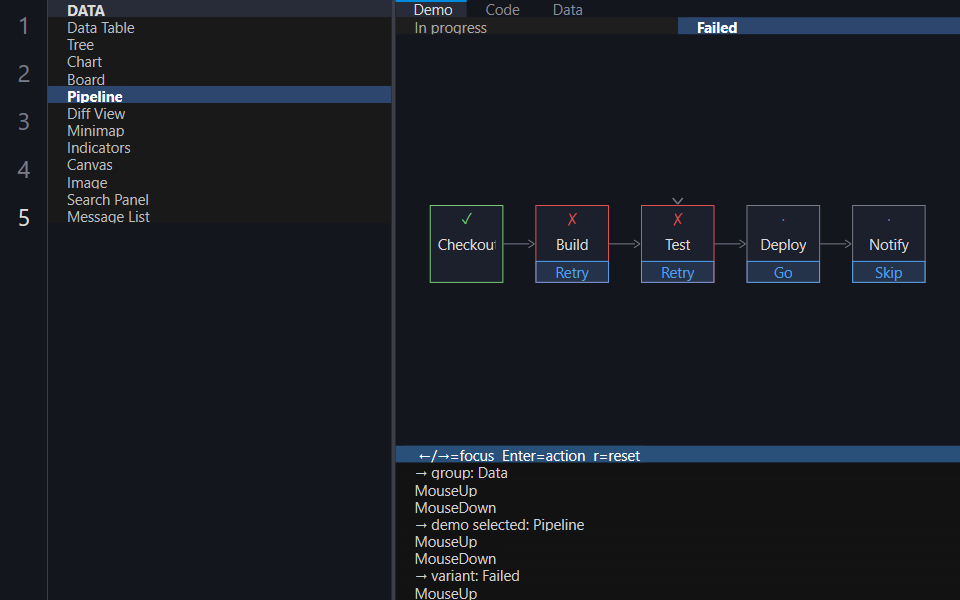Screen dimensions: 960x600
Task: Select the Pipeline demo entry
Action: (219, 96)
